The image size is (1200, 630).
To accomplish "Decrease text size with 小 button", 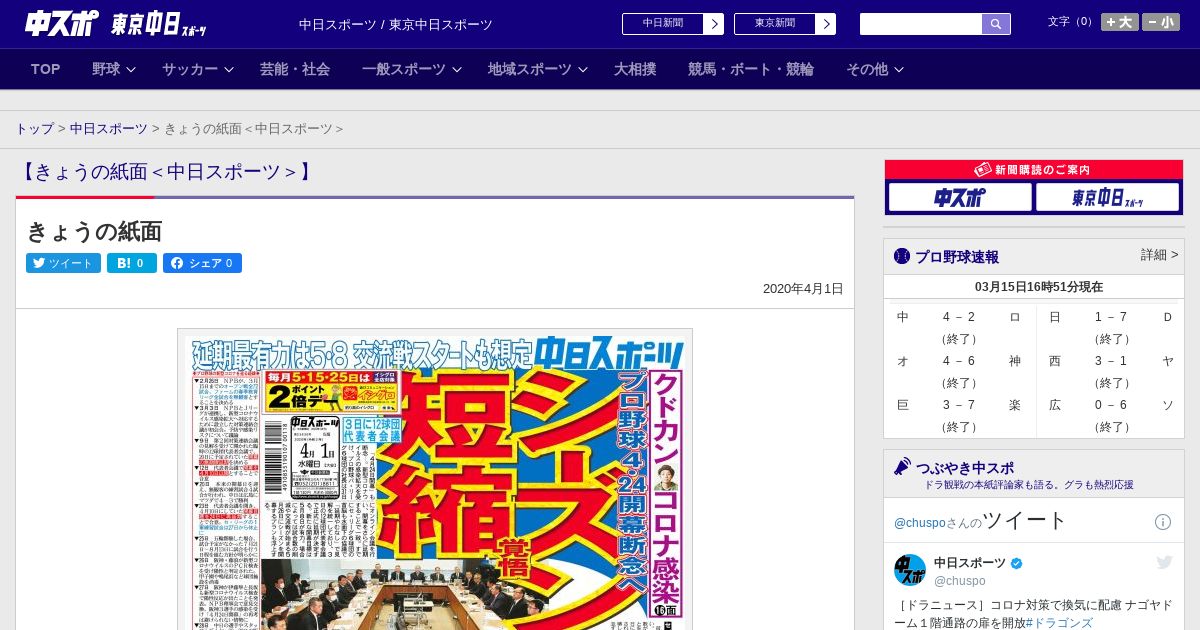I will [x=1161, y=22].
